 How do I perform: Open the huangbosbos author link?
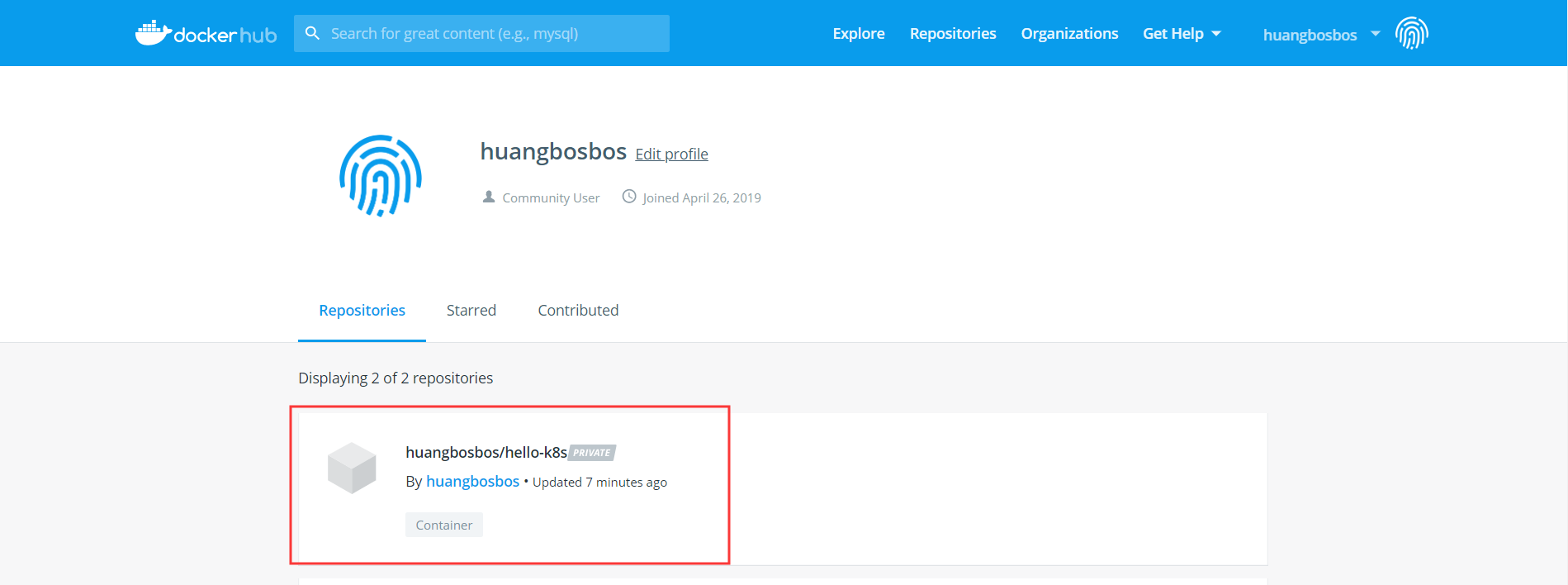(x=472, y=481)
